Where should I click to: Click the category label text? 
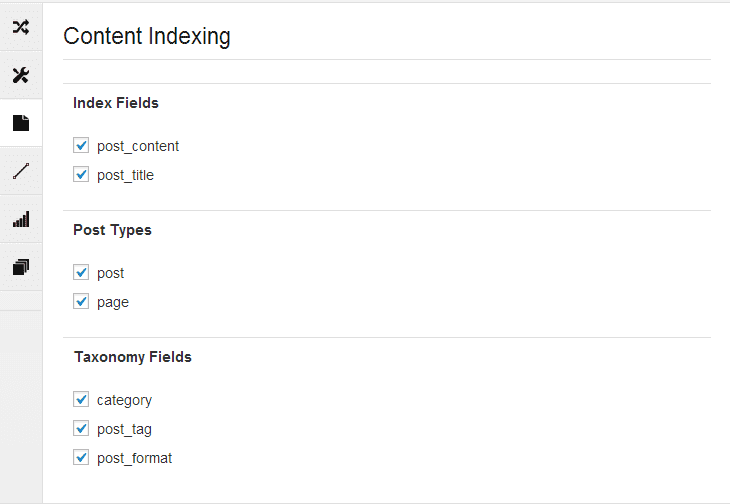click(124, 401)
